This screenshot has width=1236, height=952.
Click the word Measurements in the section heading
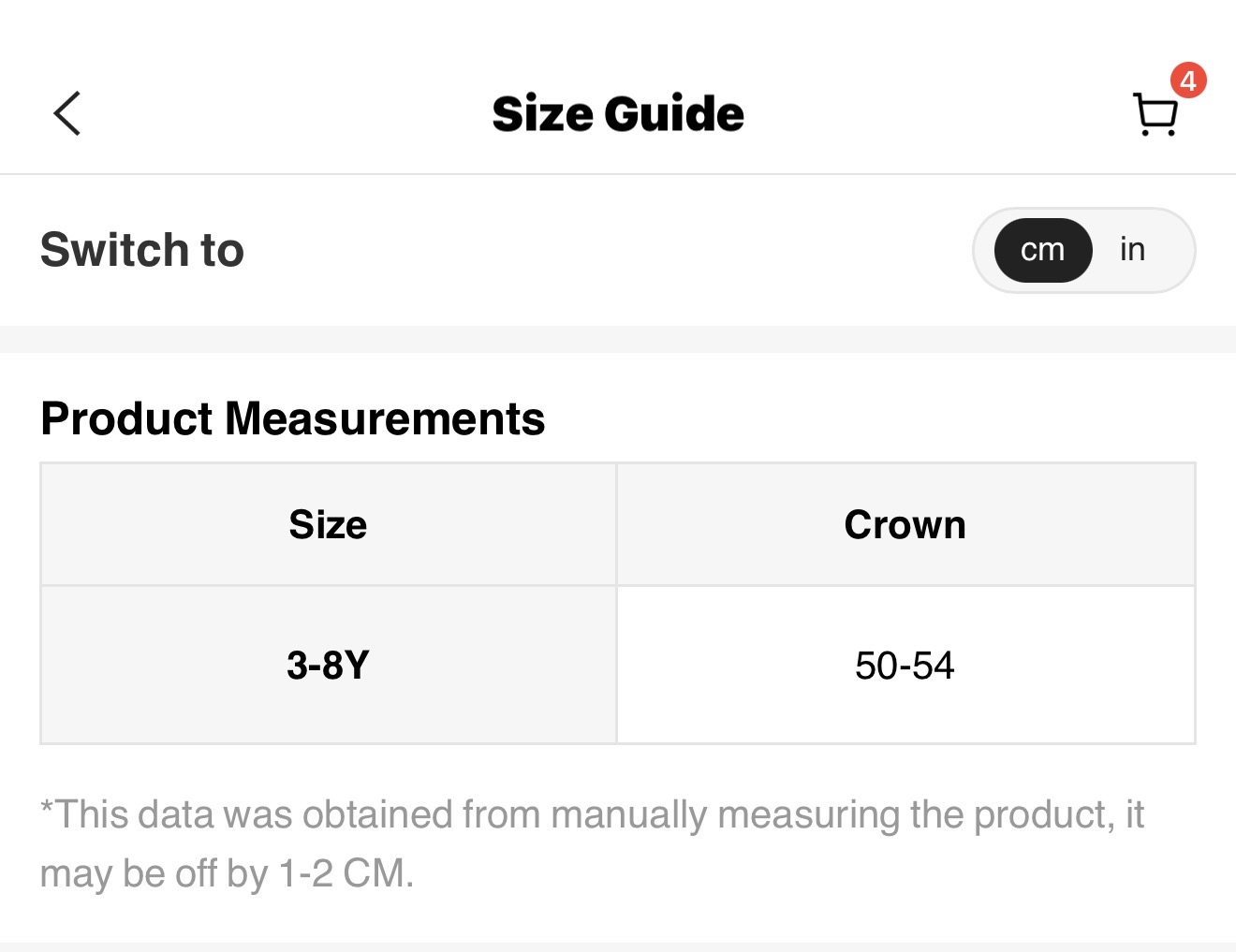point(385,418)
